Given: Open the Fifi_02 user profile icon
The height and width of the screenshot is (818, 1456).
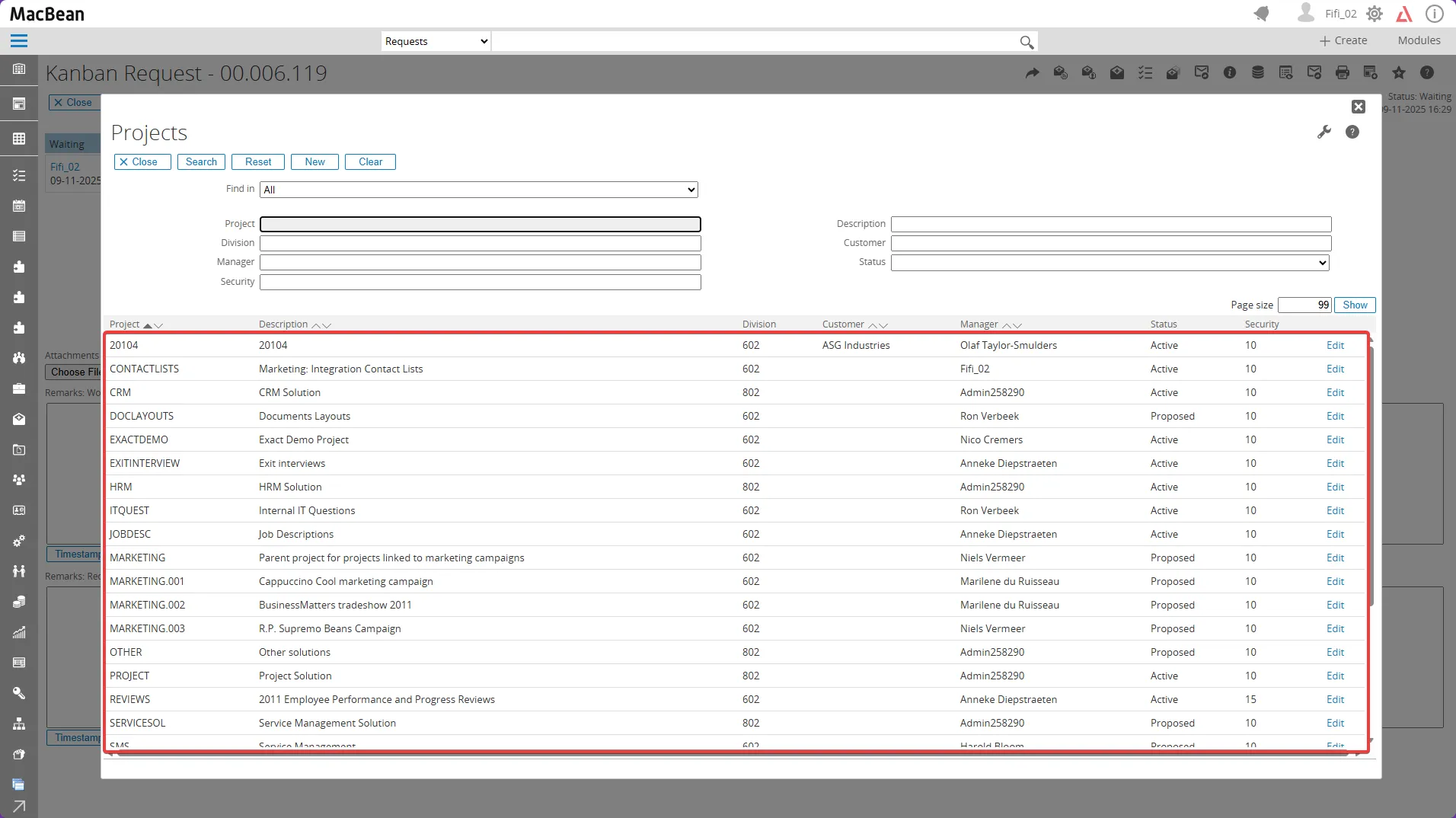Looking at the screenshot, I should (1306, 13).
